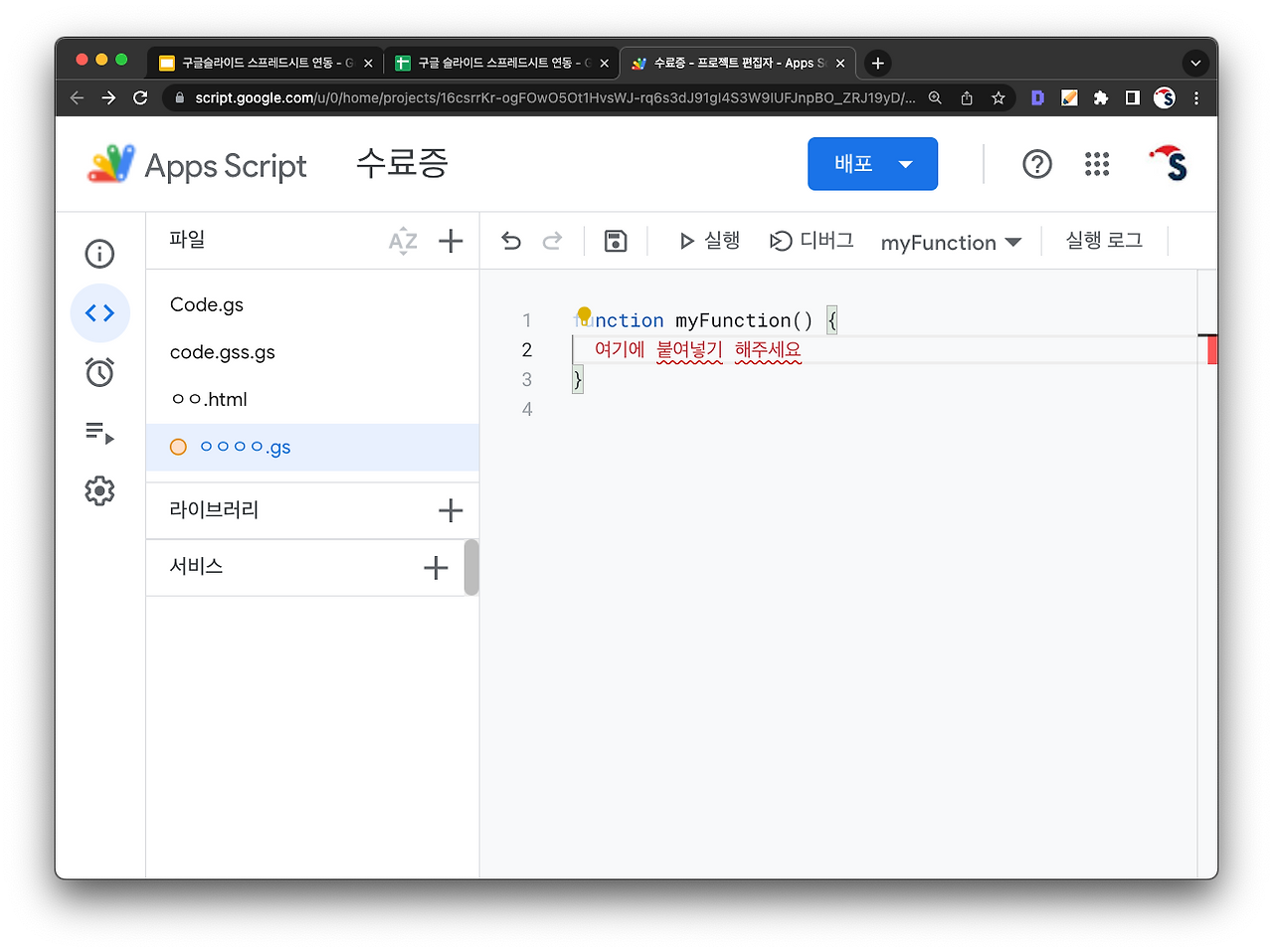Click the red text 여기에 붙여넣기 해주세요
Image resolution: width=1273 pixels, height=952 pixels.
[x=698, y=350]
